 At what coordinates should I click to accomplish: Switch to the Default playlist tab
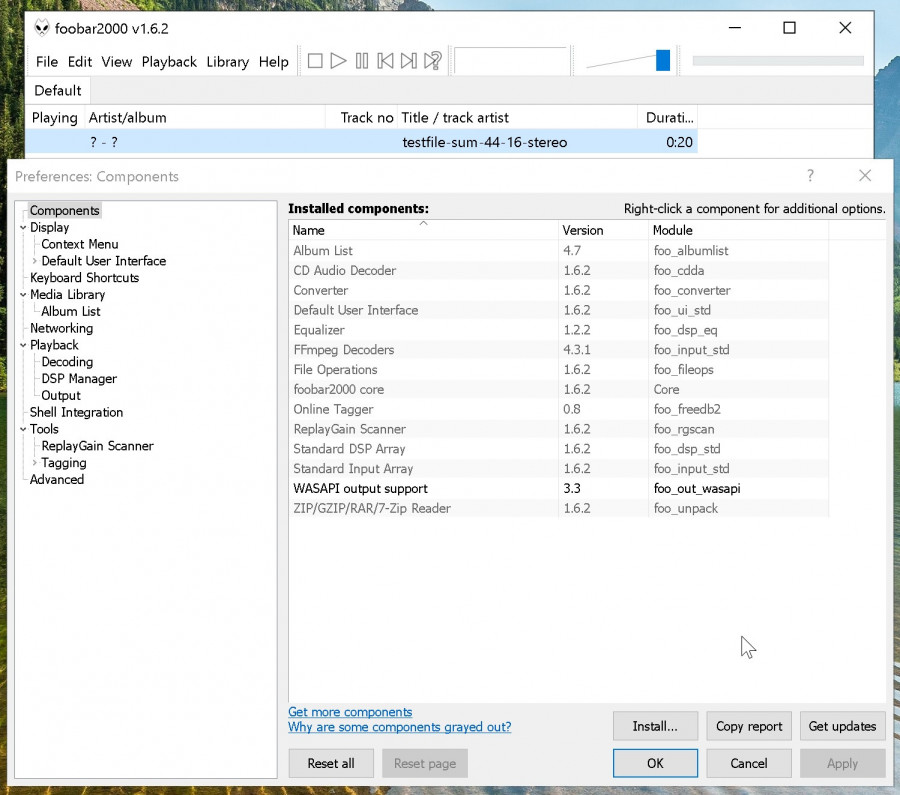coord(58,90)
